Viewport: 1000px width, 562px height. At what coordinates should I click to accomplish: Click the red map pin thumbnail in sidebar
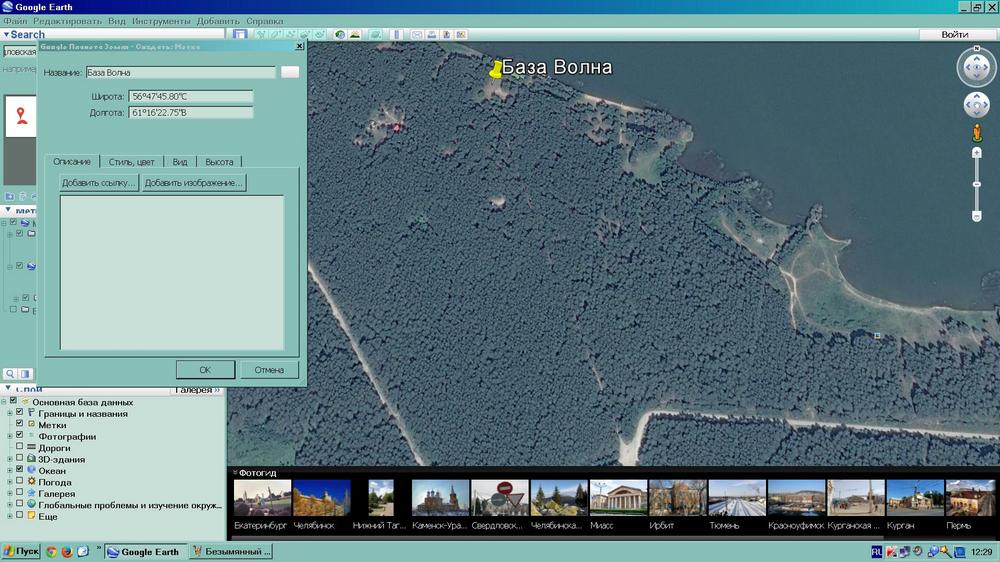[21, 115]
